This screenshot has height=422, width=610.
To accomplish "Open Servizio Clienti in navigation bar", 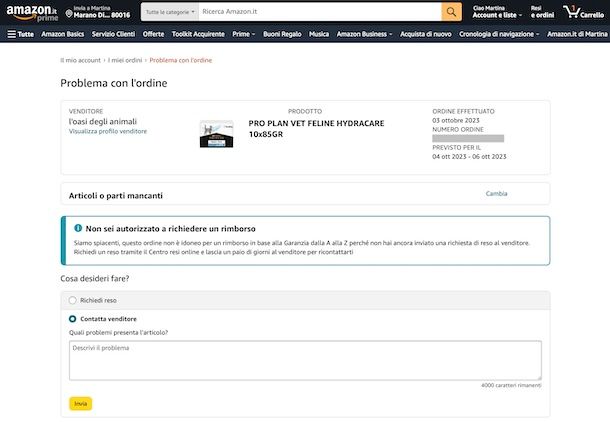I will 113,34.
